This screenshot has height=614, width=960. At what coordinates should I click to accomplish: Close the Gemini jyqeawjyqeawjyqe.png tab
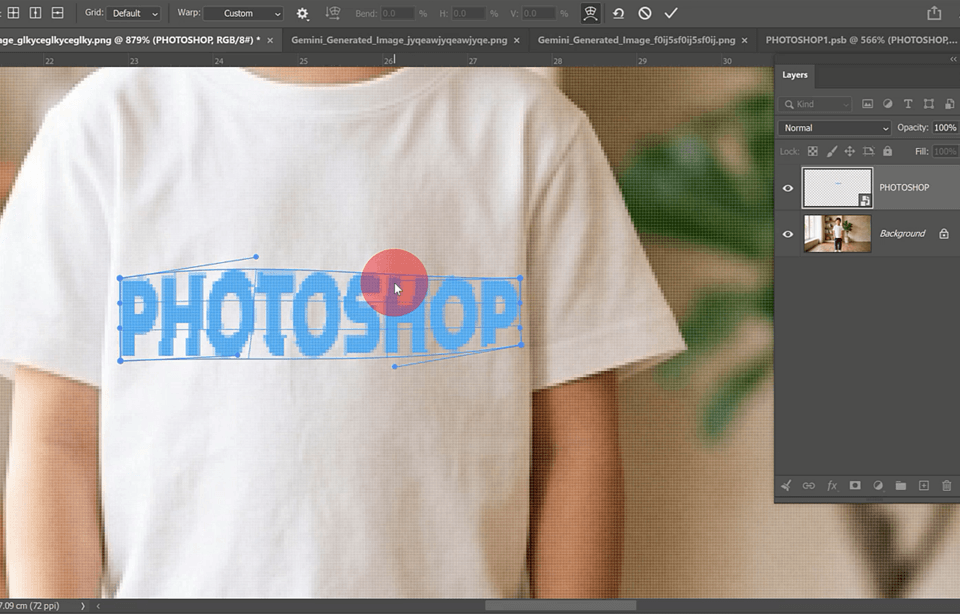coord(517,40)
